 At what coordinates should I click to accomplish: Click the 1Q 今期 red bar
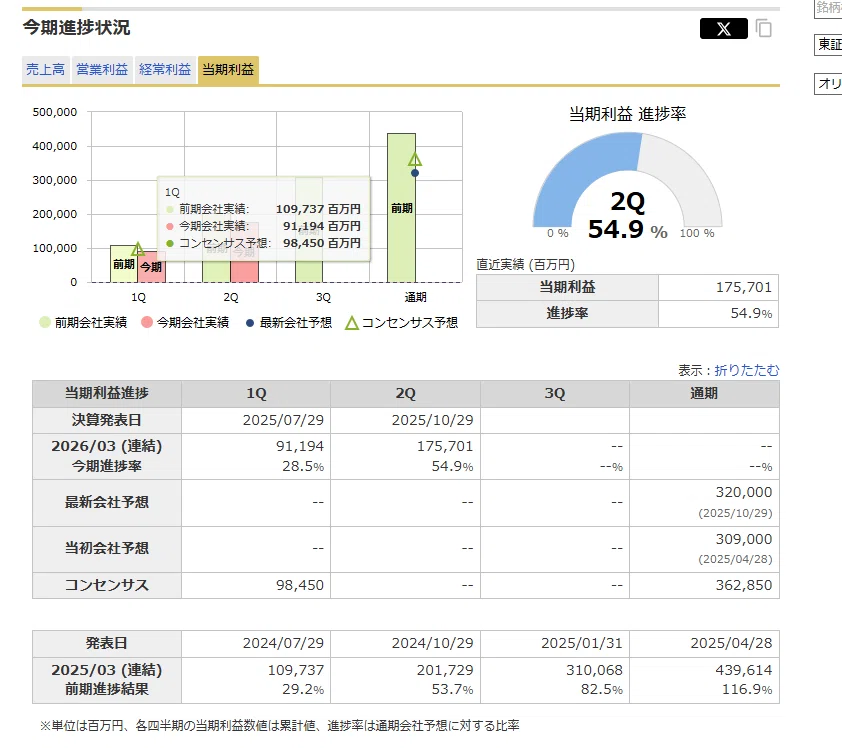pos(151,267)
